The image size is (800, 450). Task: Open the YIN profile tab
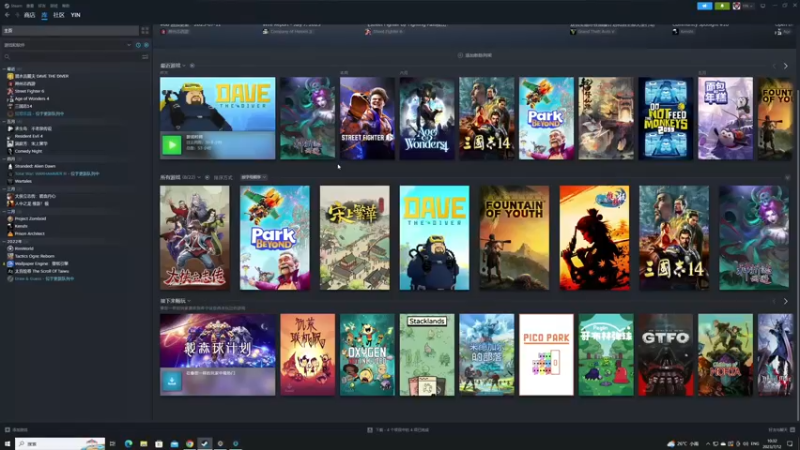click(76, 15)
